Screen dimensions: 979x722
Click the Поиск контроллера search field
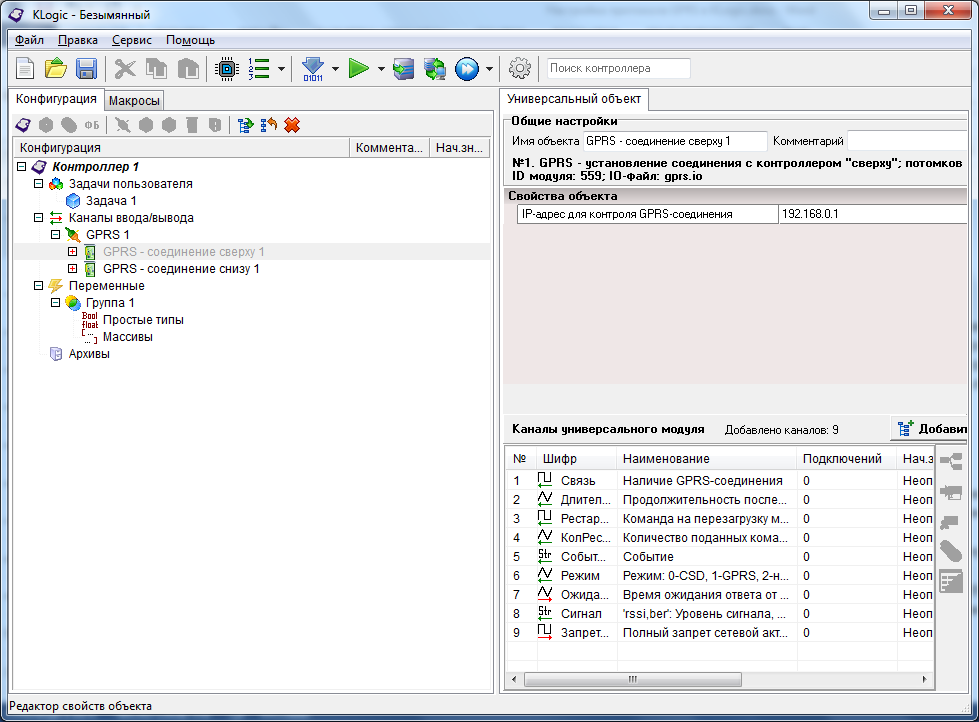click(x=618, y=69)
